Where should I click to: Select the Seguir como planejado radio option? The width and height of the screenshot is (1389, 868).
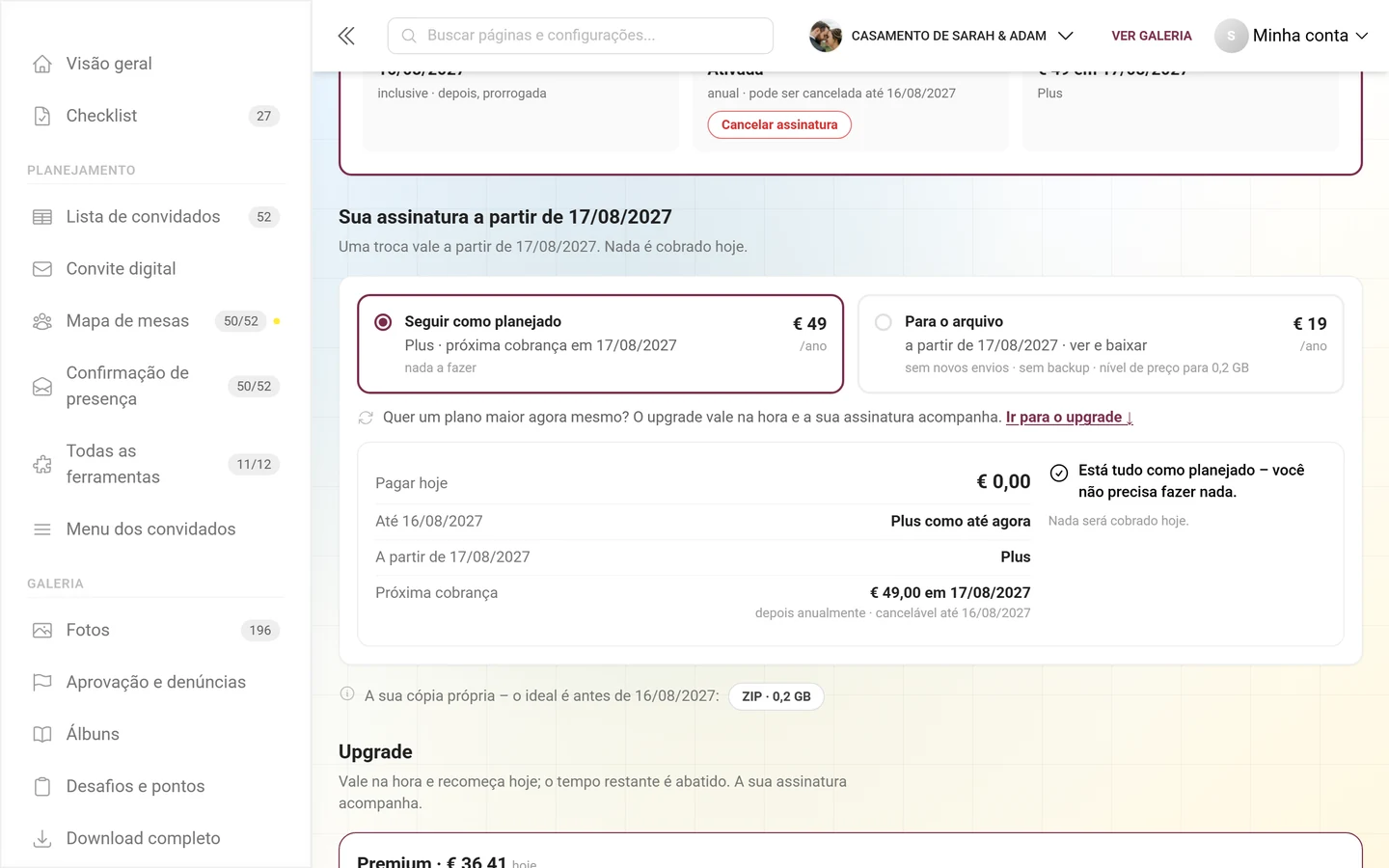coord(383,322)
